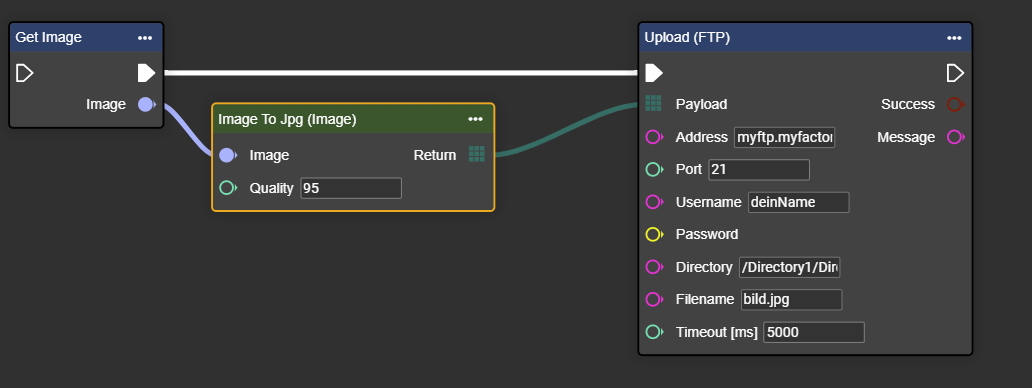Select the yellow Password input pin
The height and width of the screenshot is (388, 1032).
654,234
